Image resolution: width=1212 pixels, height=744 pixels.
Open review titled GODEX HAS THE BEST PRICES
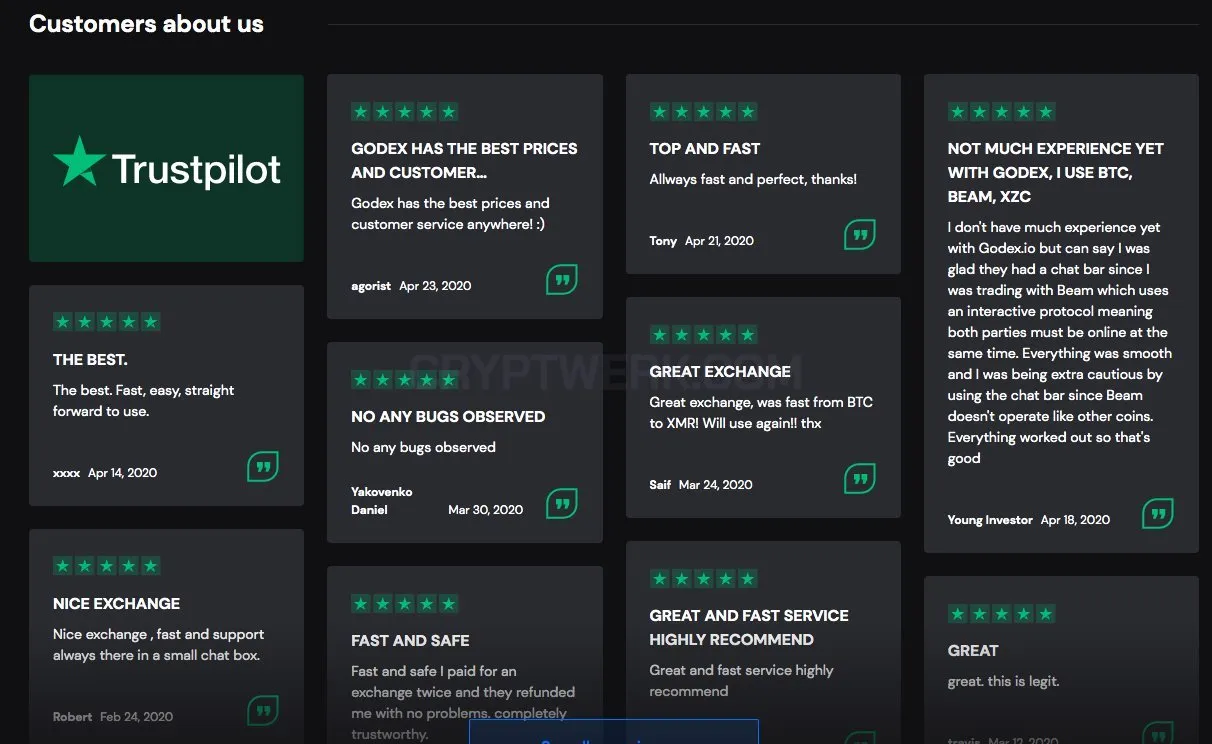464,160
